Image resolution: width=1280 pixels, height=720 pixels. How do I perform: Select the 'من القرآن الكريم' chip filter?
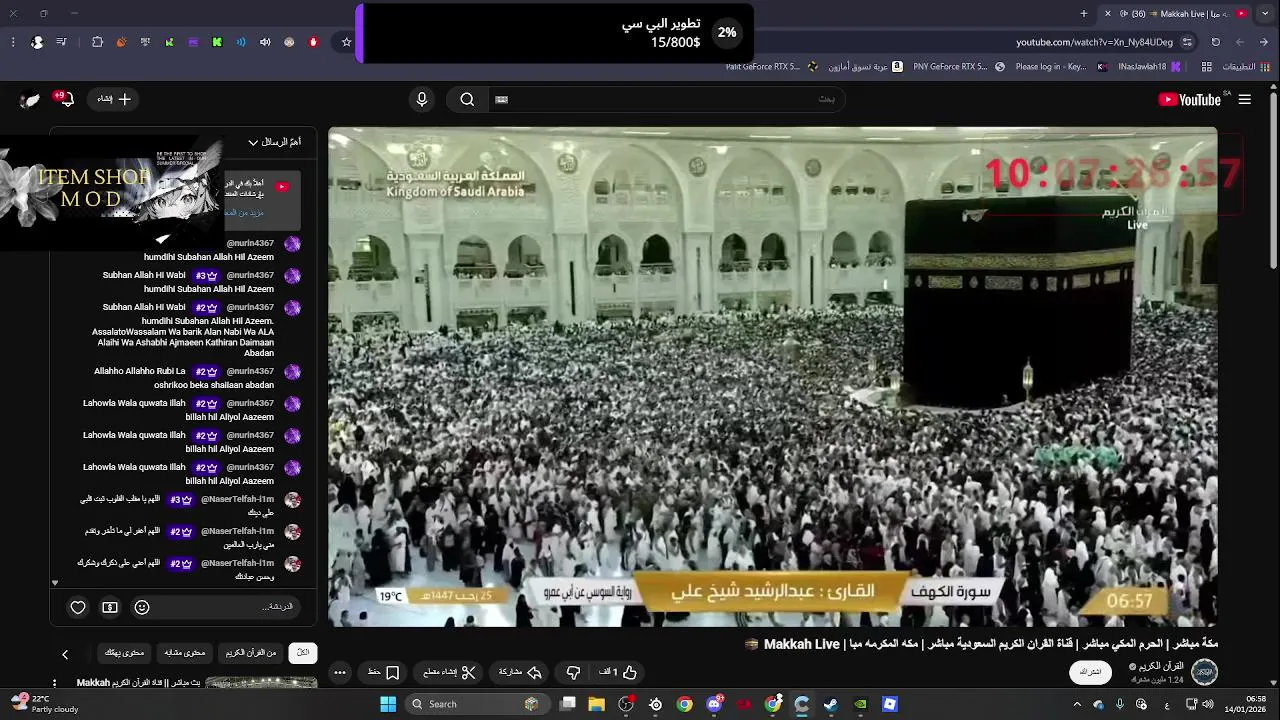(x=251, y=653)
